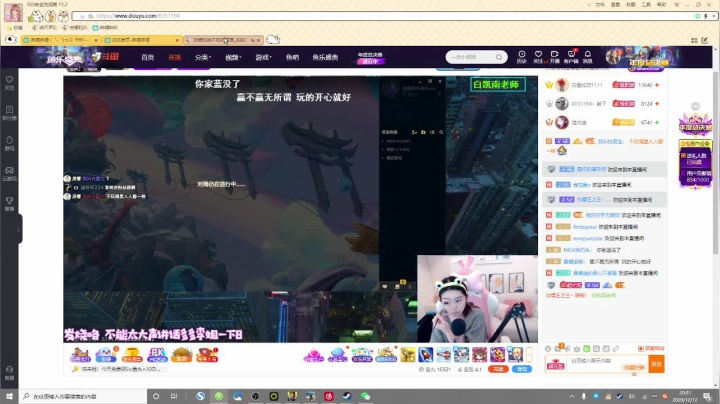
Task: Open the 云游戏 gamepad icon in left sidebar
Action: pyautogui.click(x=9, y=173)
